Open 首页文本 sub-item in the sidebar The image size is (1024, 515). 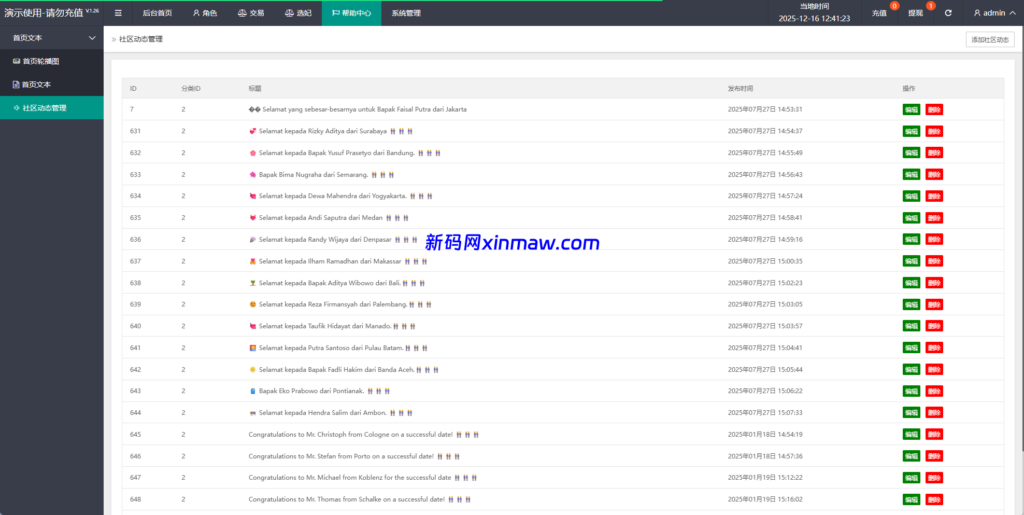52,85
